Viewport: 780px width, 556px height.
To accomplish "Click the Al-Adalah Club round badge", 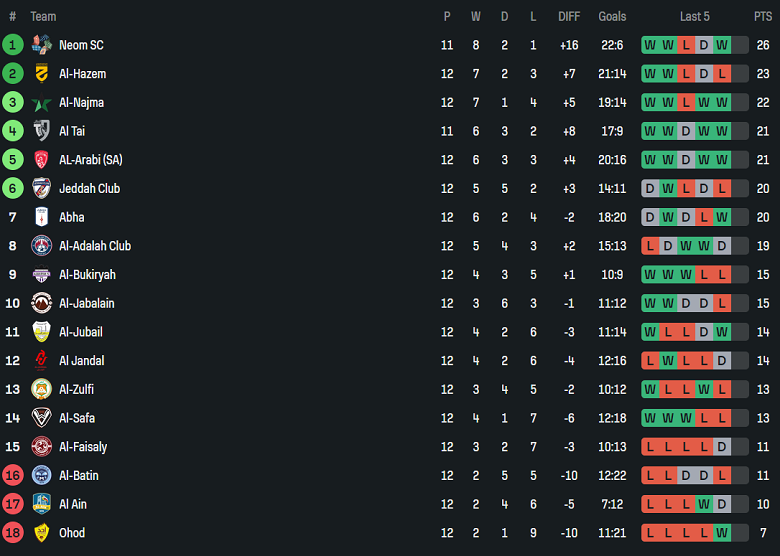I will pos(41,246).
